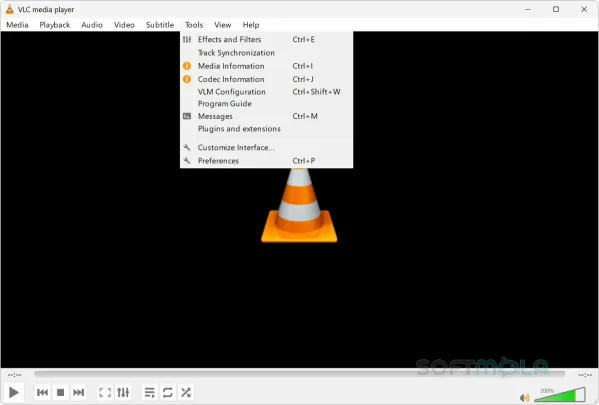The width and height of the screenshot is (599, 405).
Task: Open the Subtitle menu
Action: [x=160, y=25]
